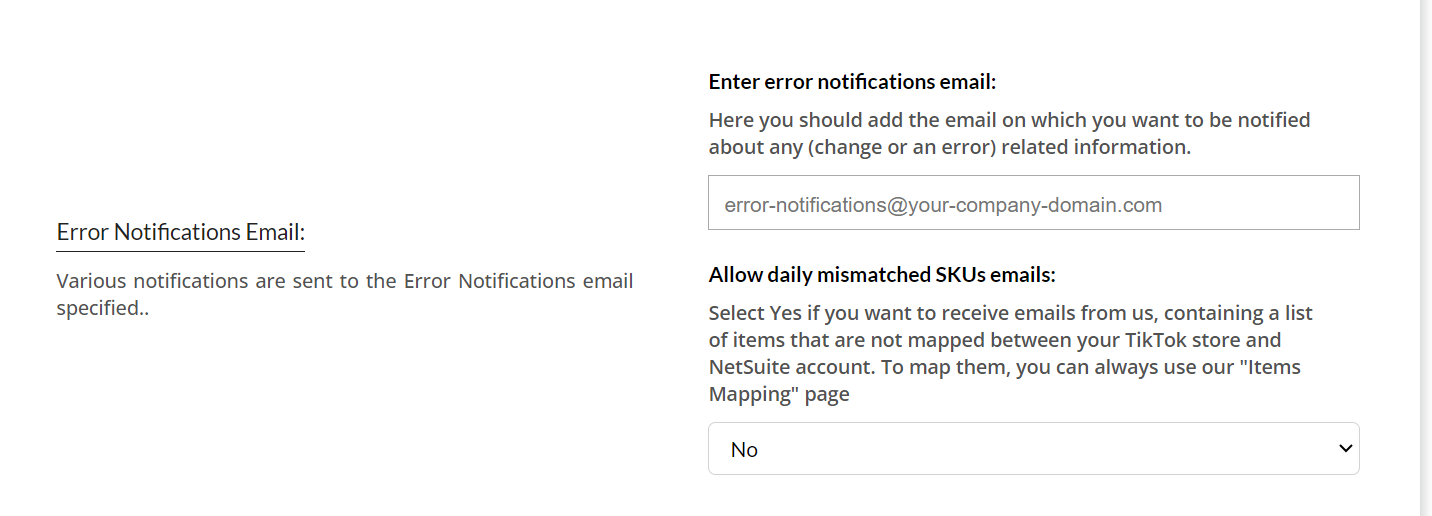Click the page's vertical scrollbar on the right
This screenshot has width=1432, height=516.
1426,258
